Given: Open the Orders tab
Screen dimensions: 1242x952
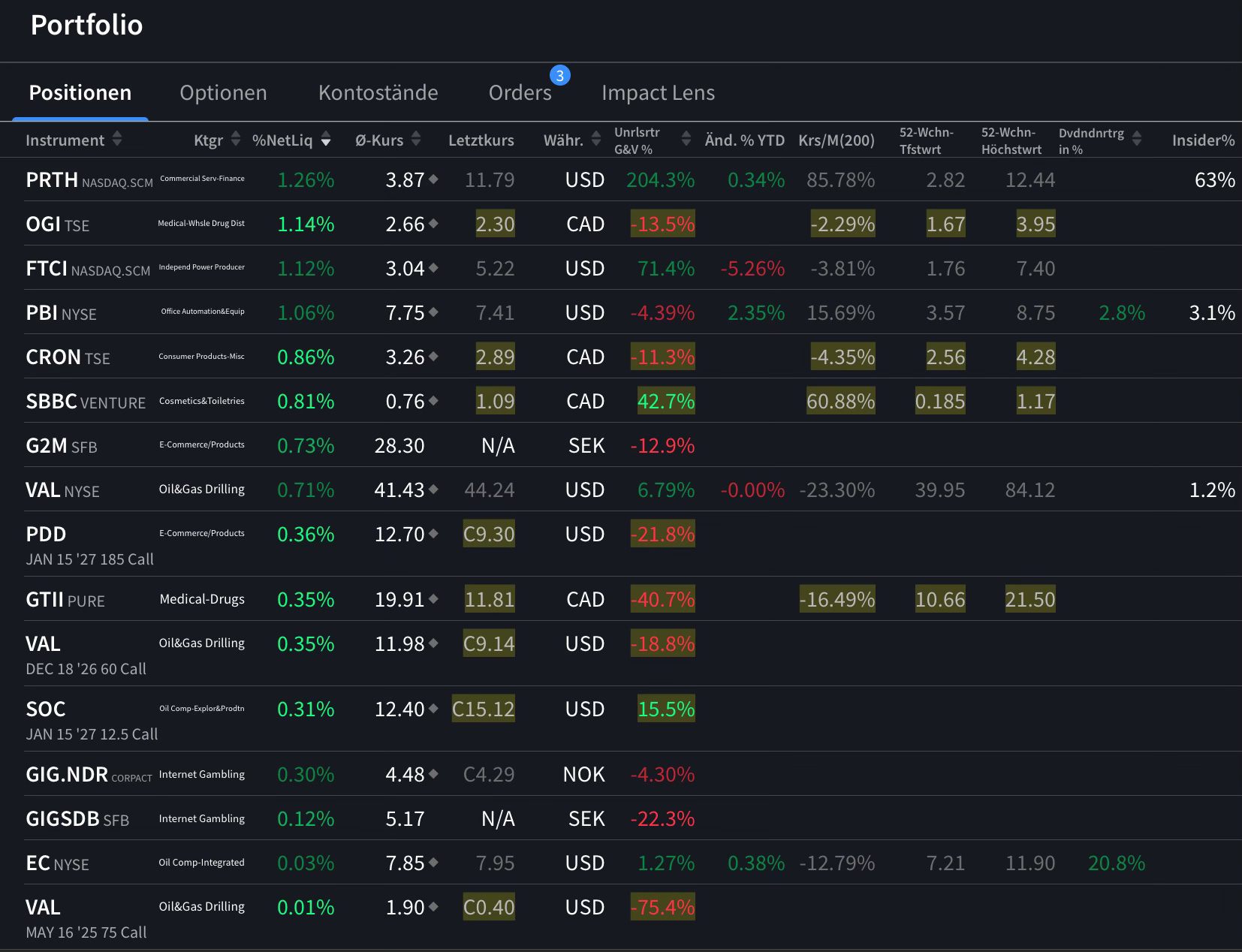Looking at the screenshot, I should tap(520, 92).
